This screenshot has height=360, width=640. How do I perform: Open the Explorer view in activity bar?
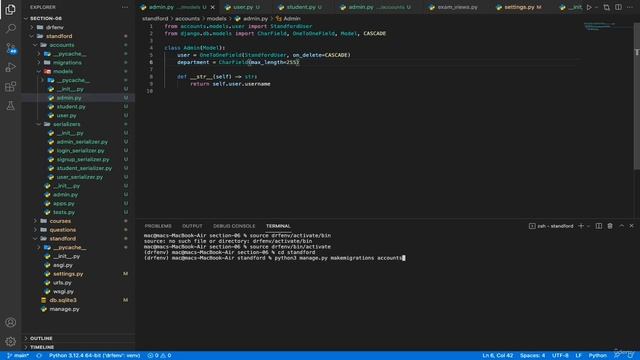[x=11, y=9]
